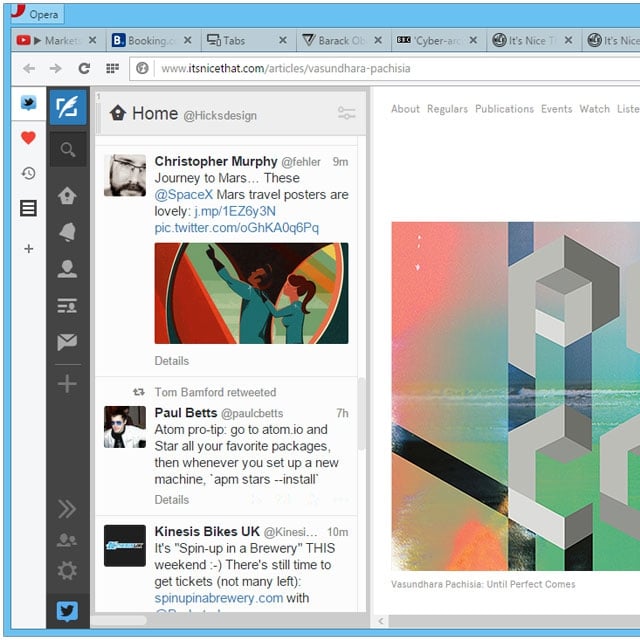Toggle Home column filter settings
Viewport: 640px width, 640px height.
[x=347, y=113]
